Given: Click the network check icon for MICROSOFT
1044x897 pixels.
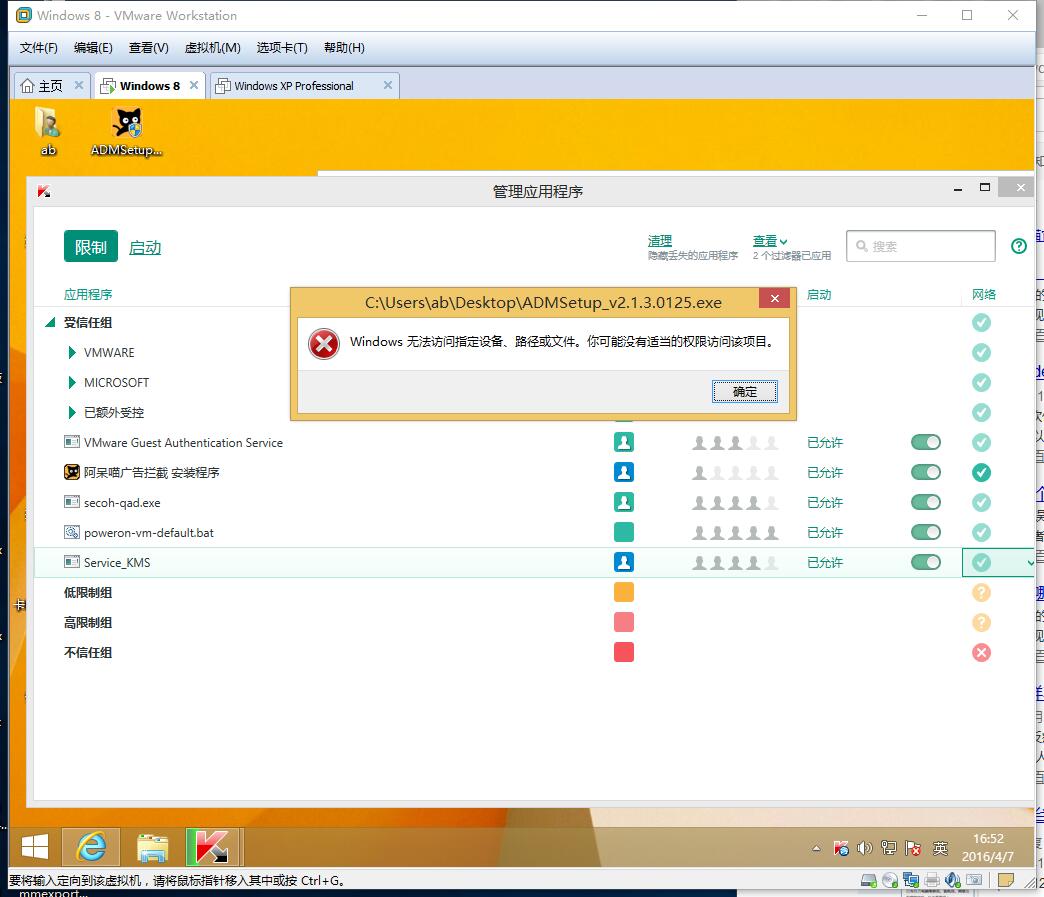Looking at the screenshot, I should click(981, 382).
